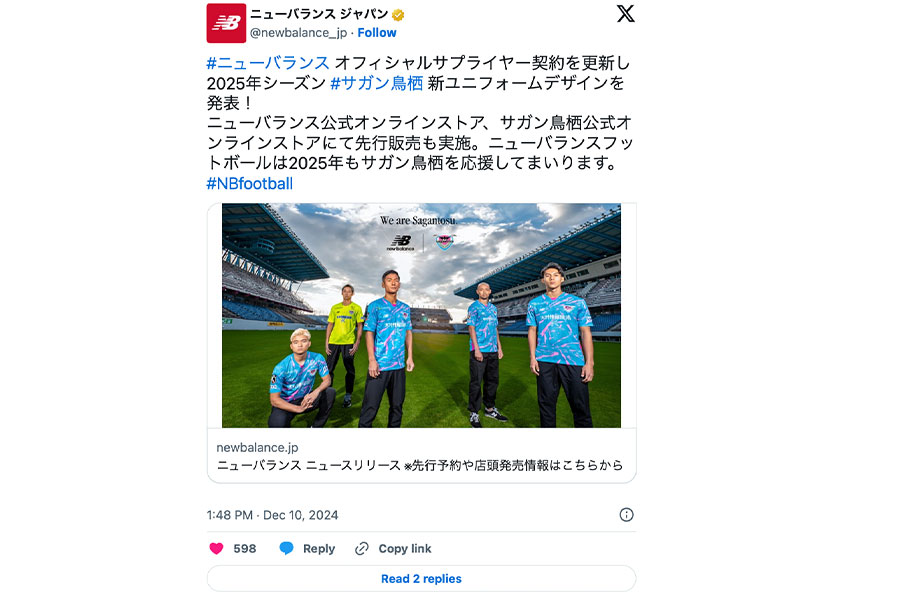Open the Sagan Tosu uniform photo
900x600 pixels.
pos(421,315)
